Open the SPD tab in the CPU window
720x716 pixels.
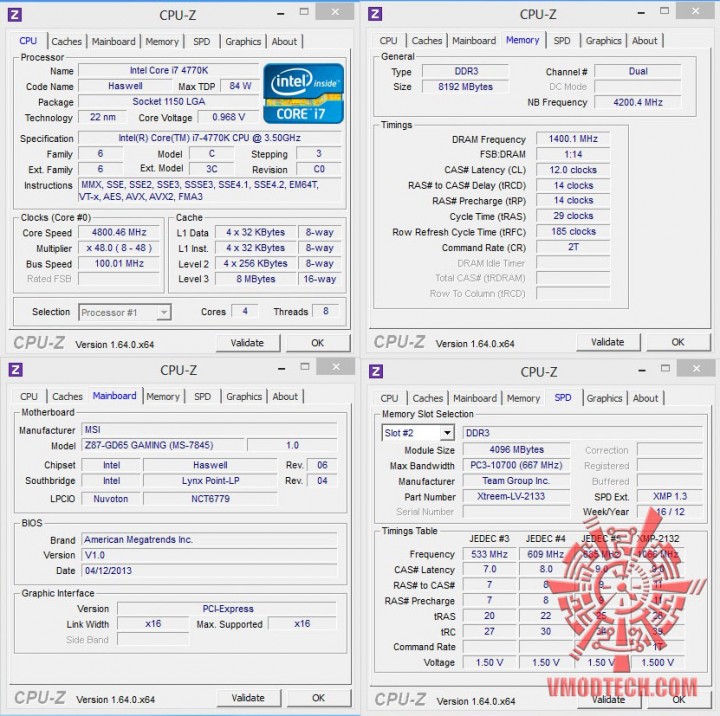pos(201,41)
